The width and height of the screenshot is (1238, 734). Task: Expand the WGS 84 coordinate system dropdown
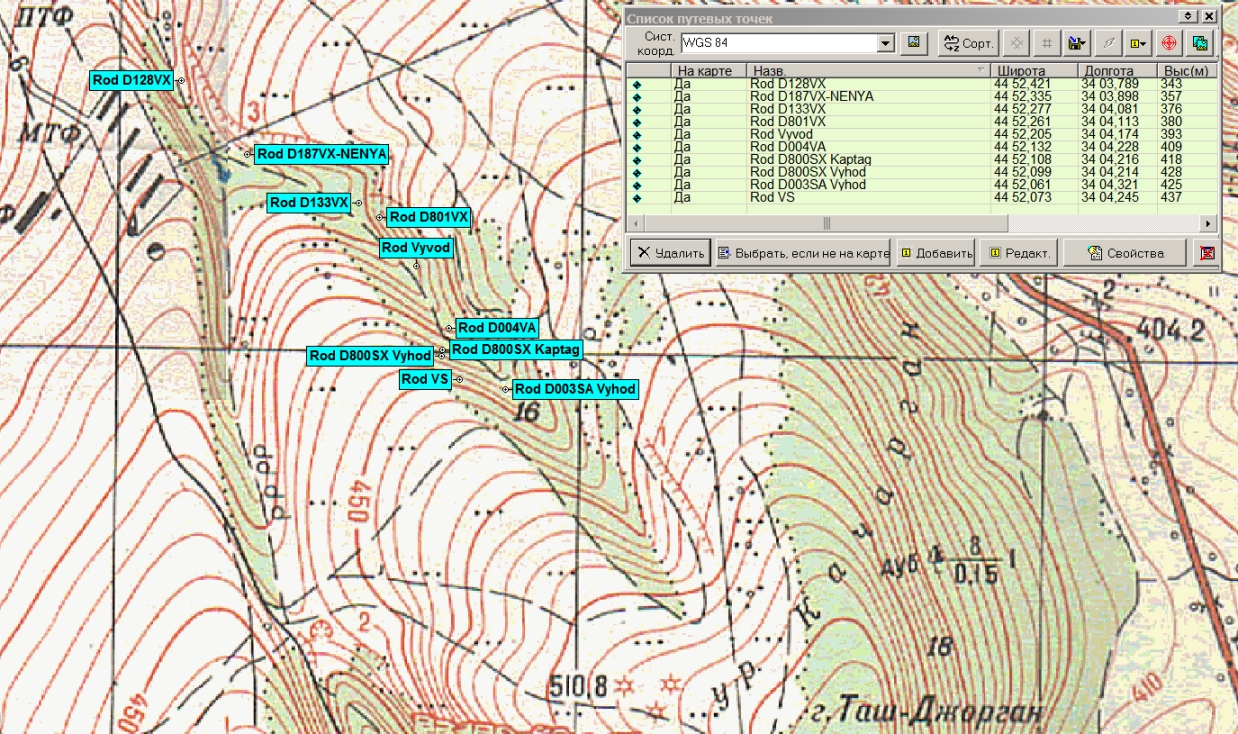pos(885,43)
